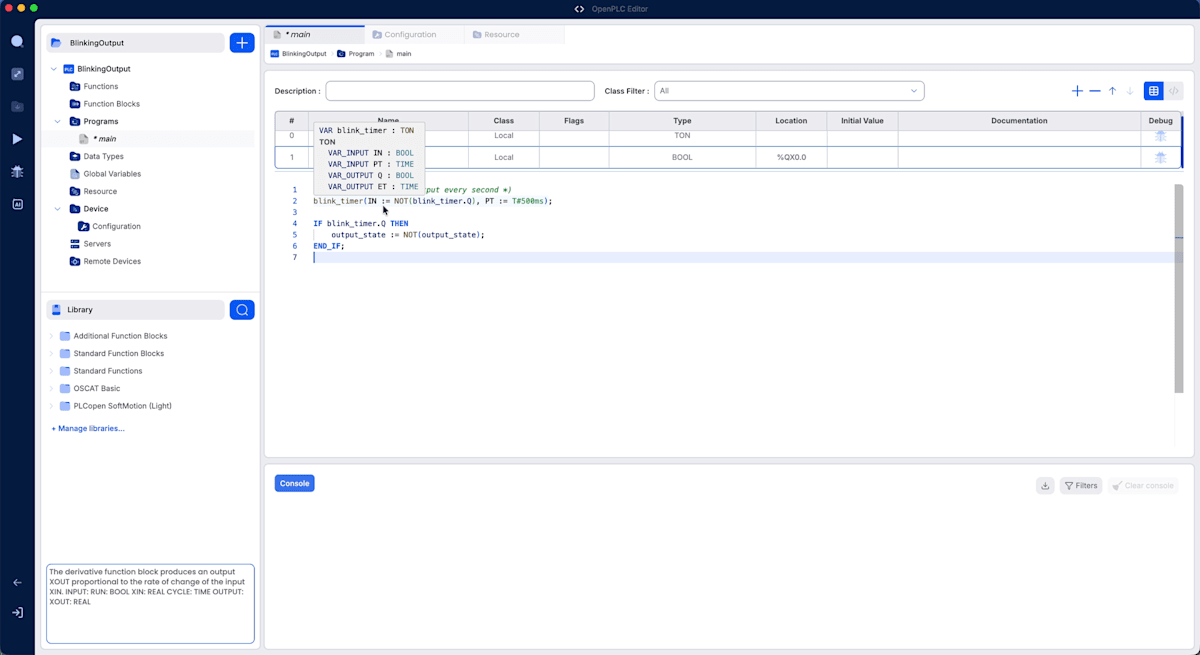This screenshot has width=1200, height=655.
Task: Click the back arrow icon in sidebar
Action: click(17, 582)
